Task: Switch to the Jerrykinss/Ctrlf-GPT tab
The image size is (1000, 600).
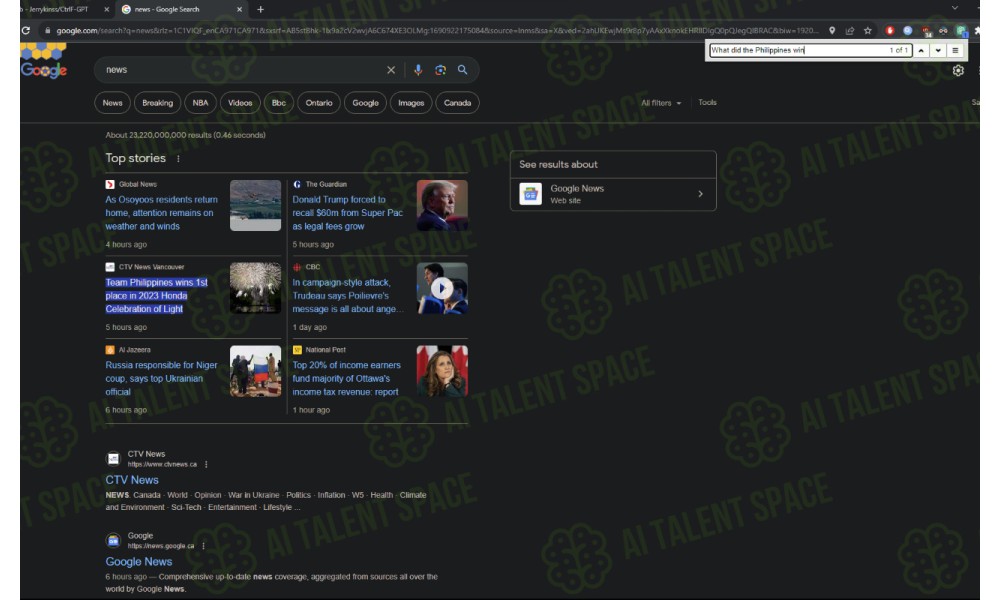Action: coord(59,10)
